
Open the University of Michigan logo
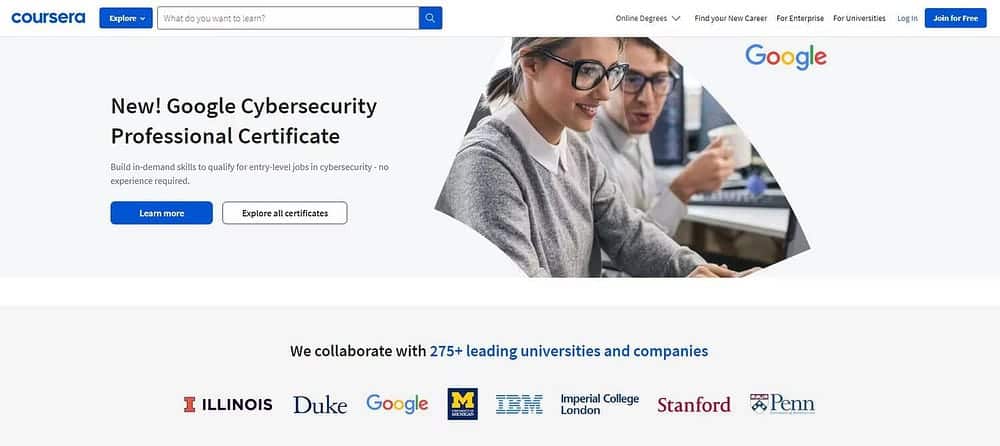462,404
